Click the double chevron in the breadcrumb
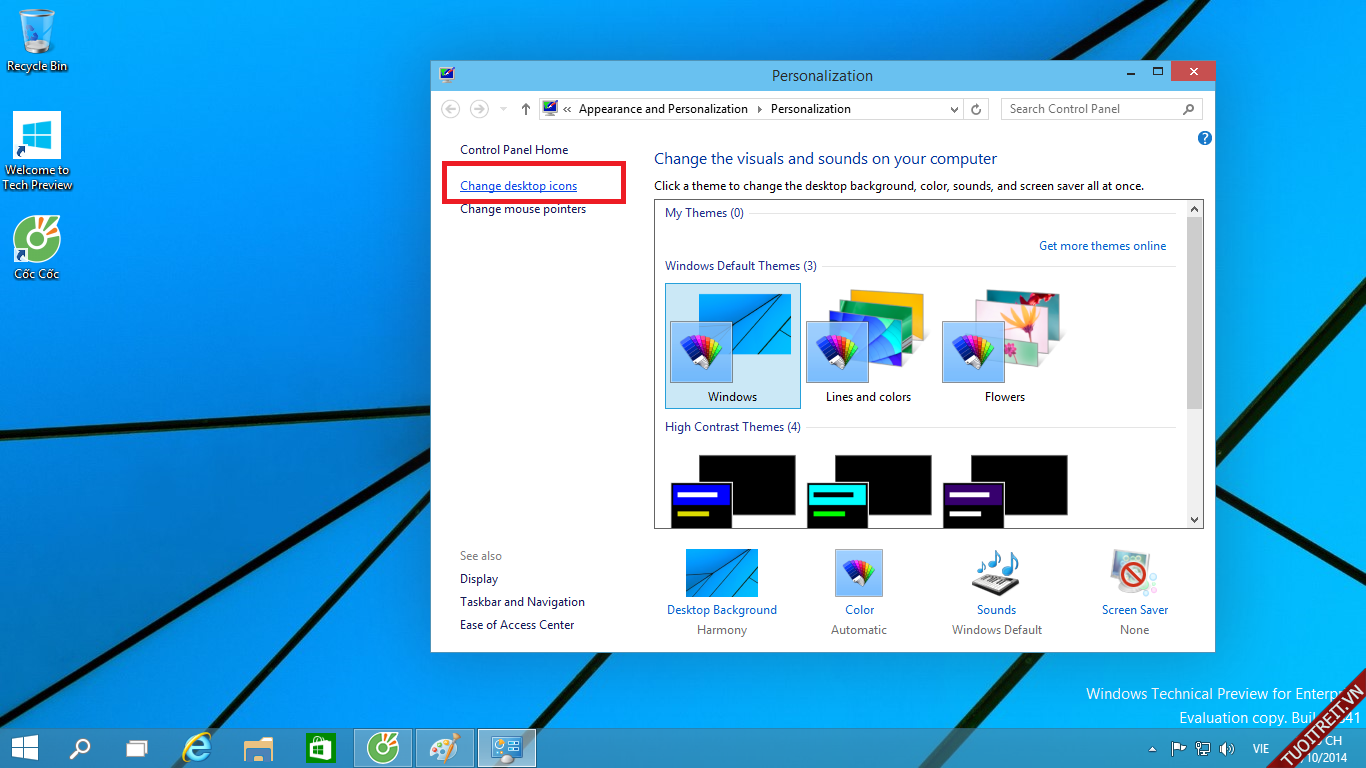The image size is (1366, 768). pos(567,109)
